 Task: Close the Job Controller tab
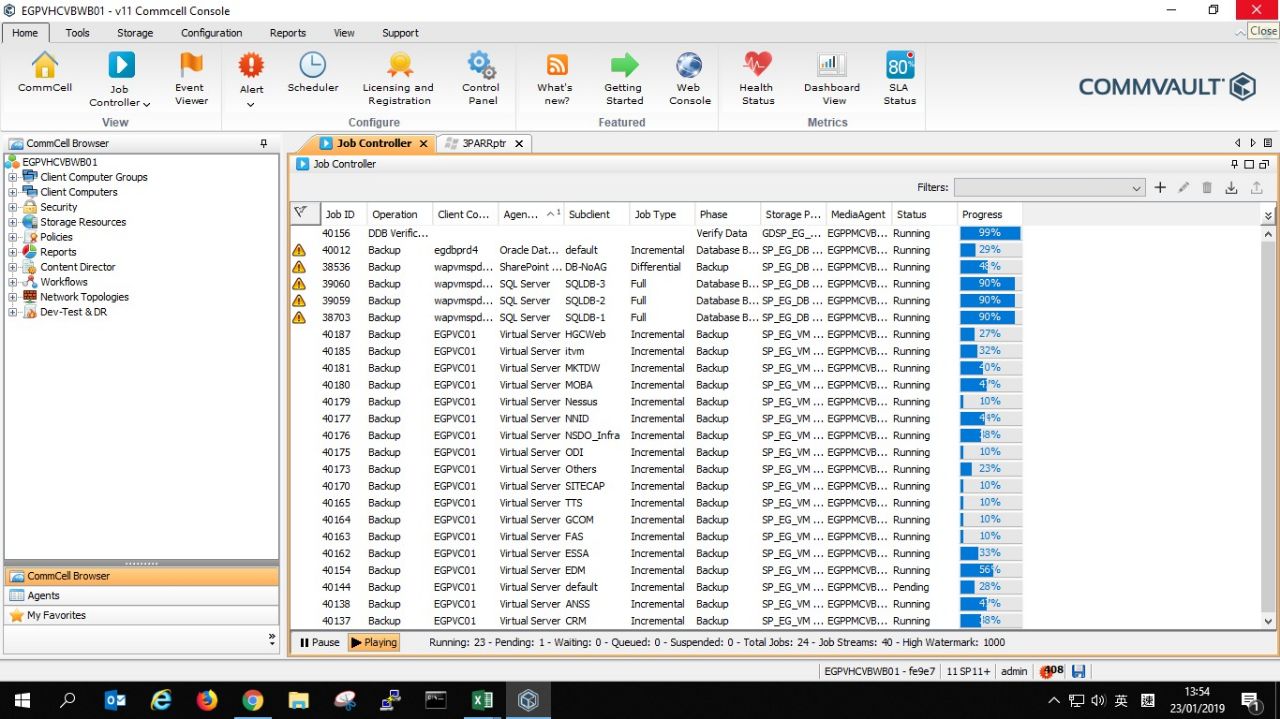tap(423, 144)
